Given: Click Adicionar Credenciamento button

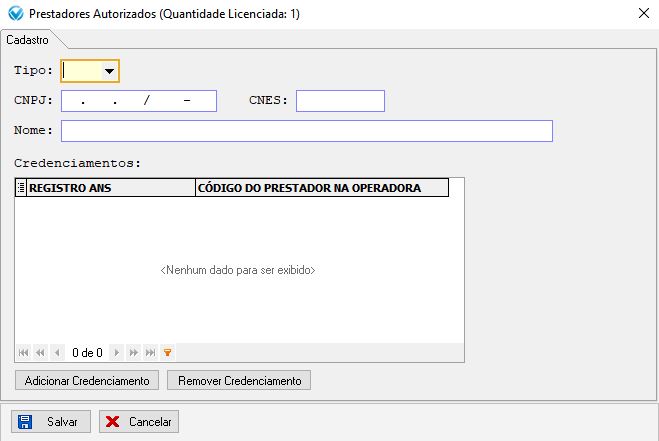Looking at the screenshot, I should pyautogui.click(x=87, y=380).
